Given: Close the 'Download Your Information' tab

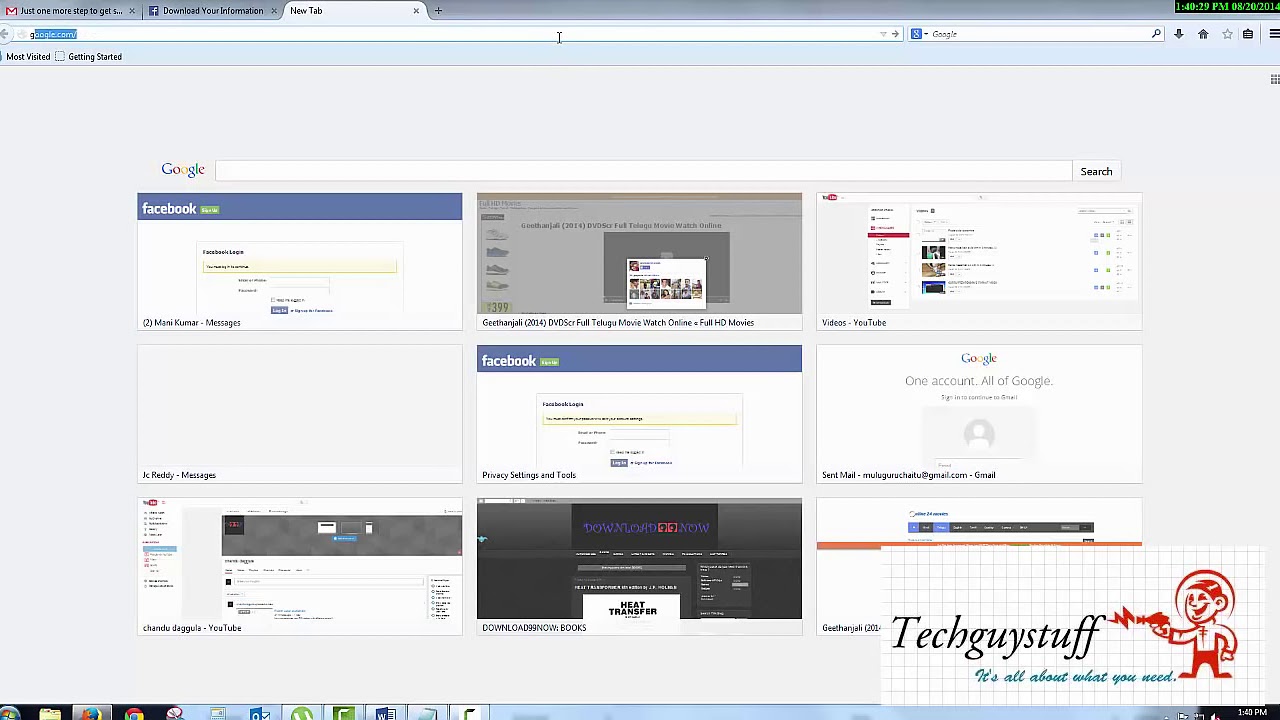Looking at the screenshot, I should click(x=274, y=11).
